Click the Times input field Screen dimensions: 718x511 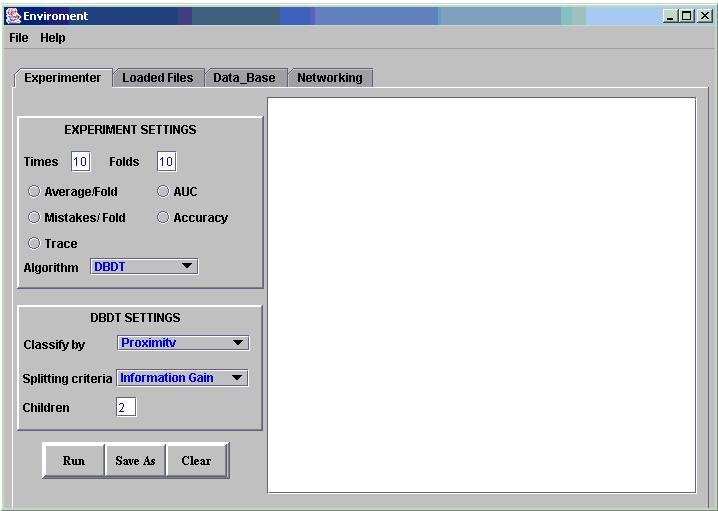tap(80, 162)
